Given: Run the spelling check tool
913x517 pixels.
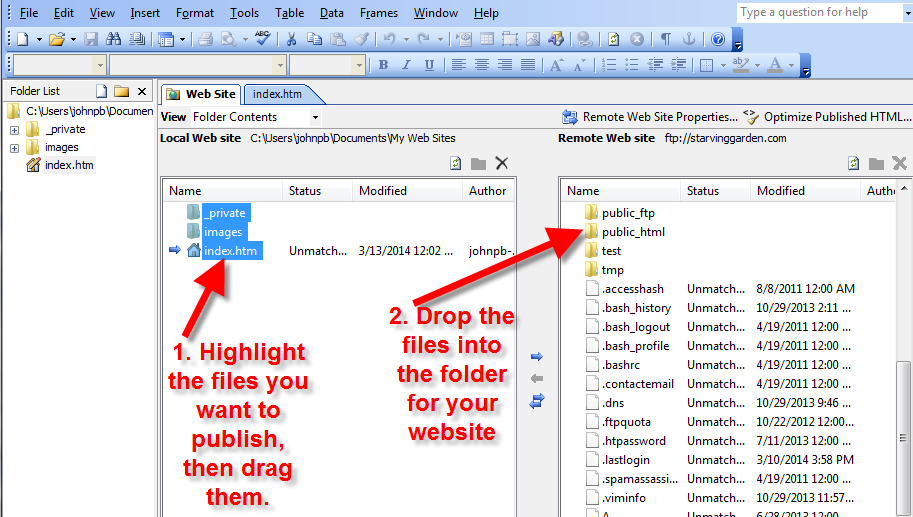Looking at the screenshot, I should [x=261, y=40].
